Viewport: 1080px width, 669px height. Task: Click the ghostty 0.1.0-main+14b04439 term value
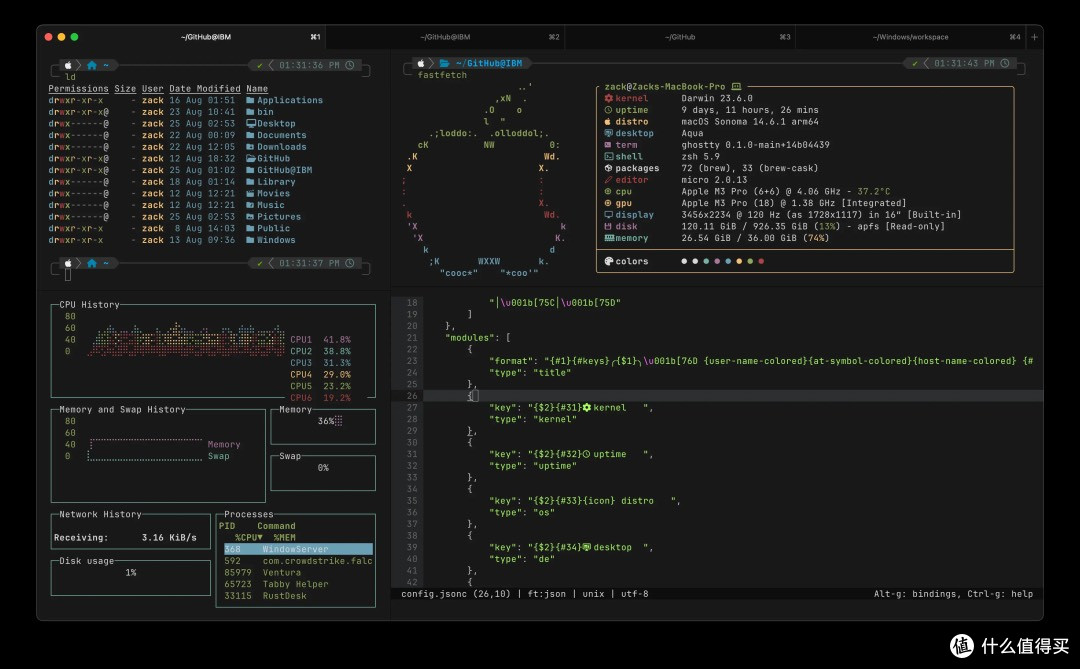(x=756, y=145)
